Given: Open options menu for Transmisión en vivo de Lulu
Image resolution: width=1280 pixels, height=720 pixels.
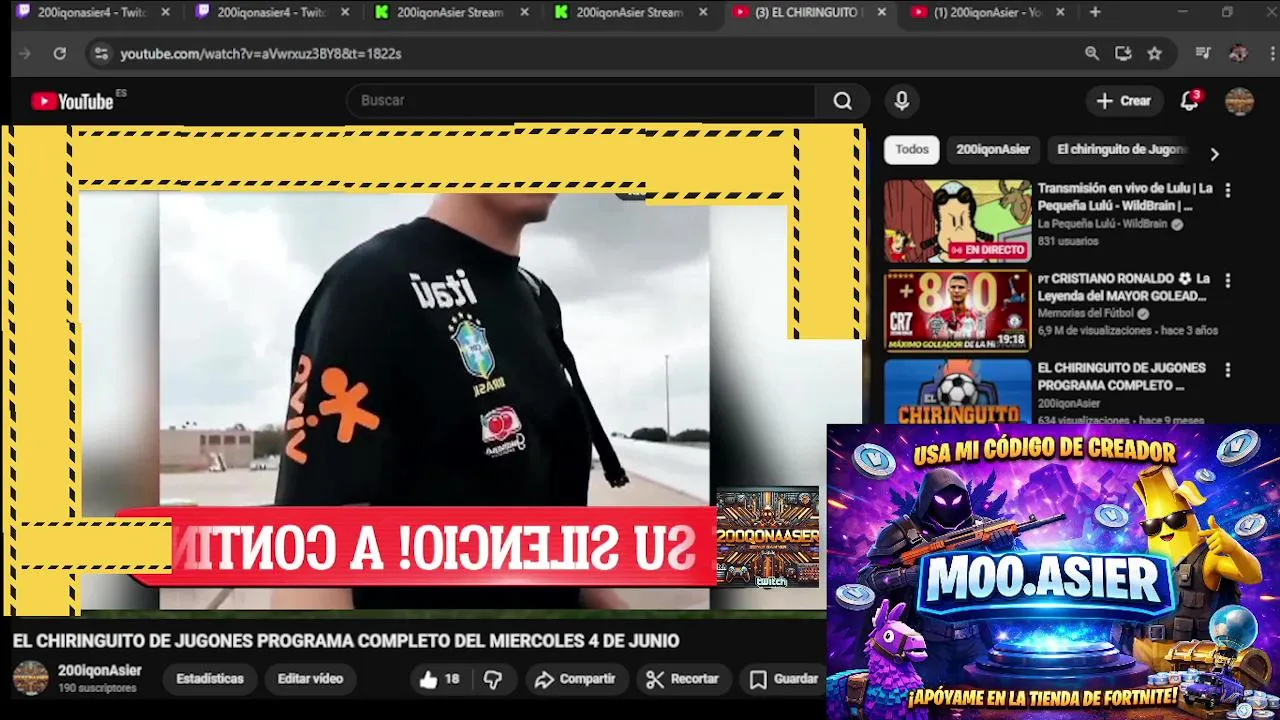Looking at the screenshot, I should point(1228,190).
